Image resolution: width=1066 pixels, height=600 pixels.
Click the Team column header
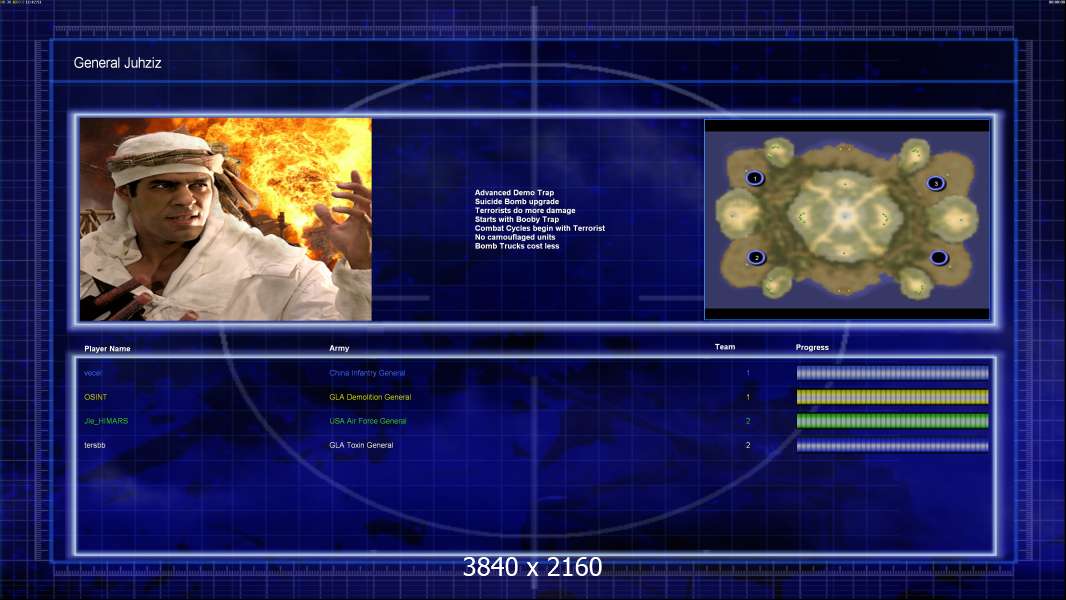click(x=725, y=347)
